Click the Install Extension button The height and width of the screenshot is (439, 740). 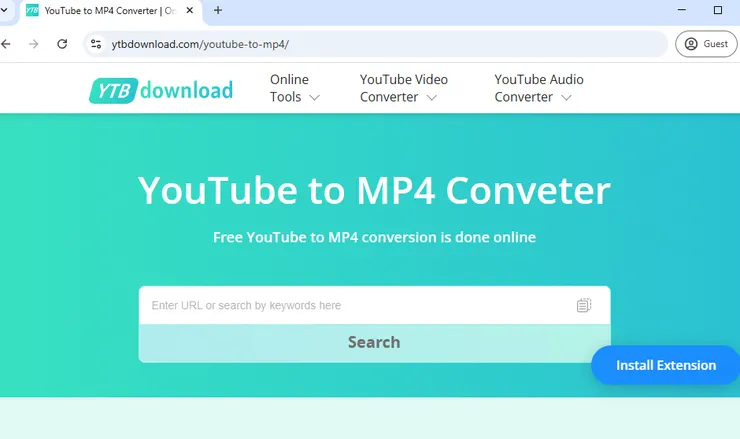tap(665, 365)
